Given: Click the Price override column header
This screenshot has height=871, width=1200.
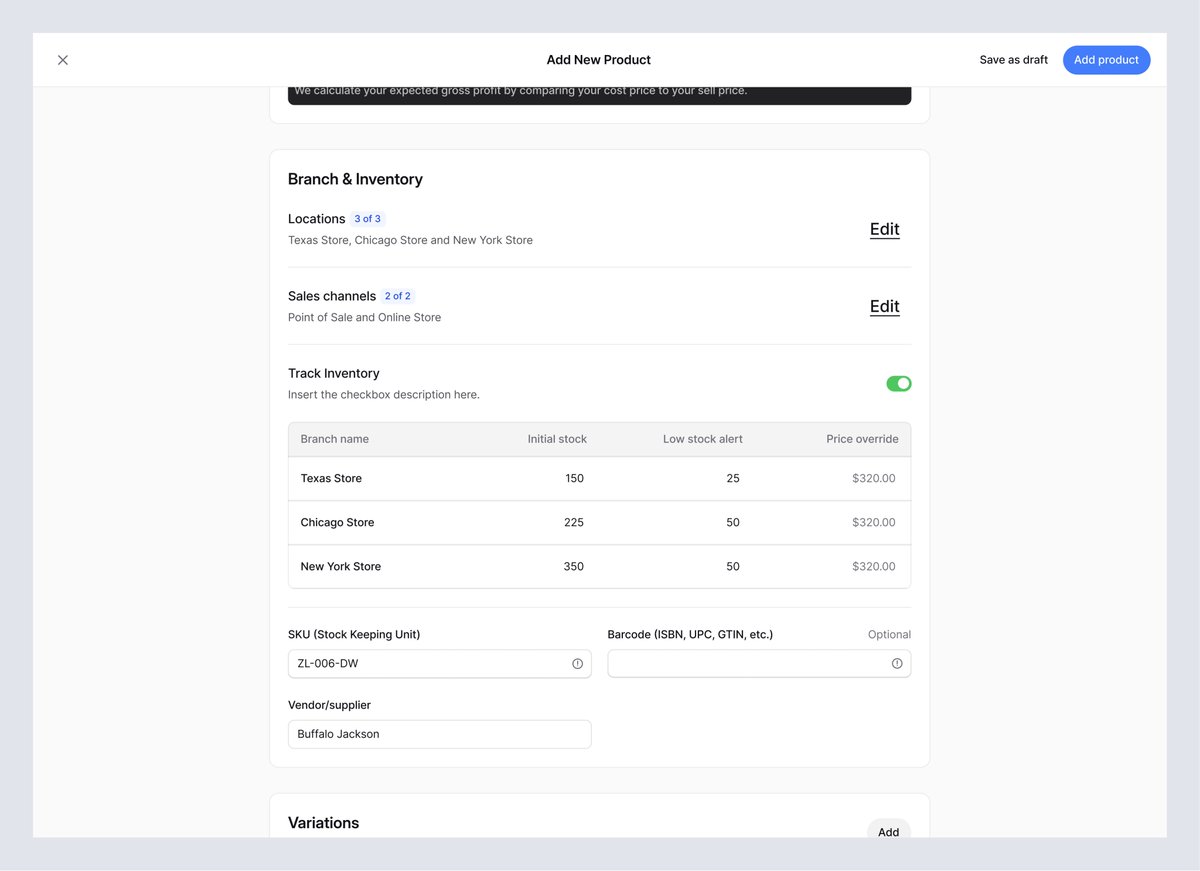Looking at the screenshot, I should click(x=862, y=439).
